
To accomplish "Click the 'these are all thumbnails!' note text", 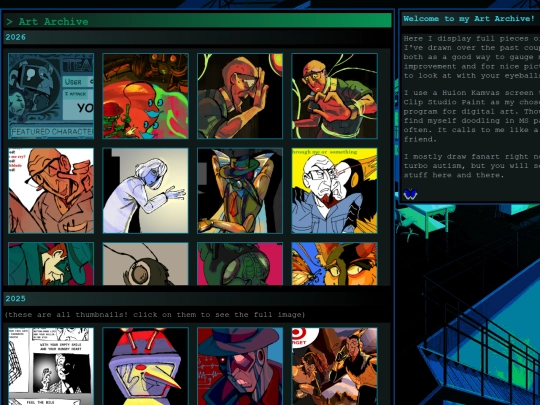I will click(x=155, y=314).
